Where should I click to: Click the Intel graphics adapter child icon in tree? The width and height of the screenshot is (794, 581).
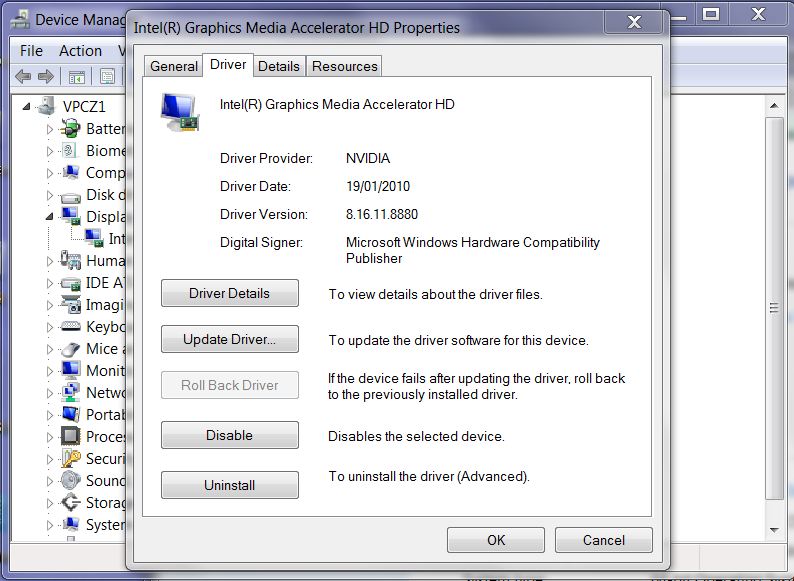tap(94, 238)
